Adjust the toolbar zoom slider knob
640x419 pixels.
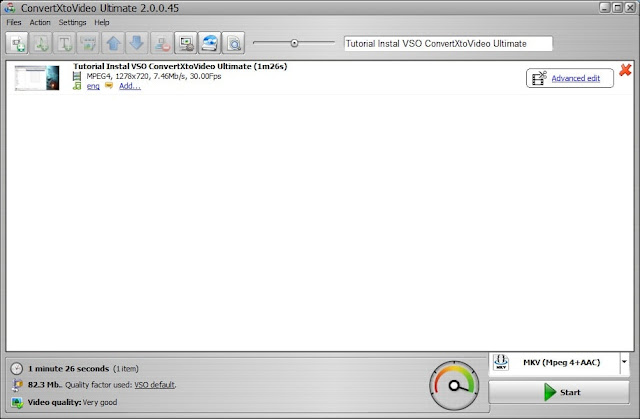coord(294,43)
